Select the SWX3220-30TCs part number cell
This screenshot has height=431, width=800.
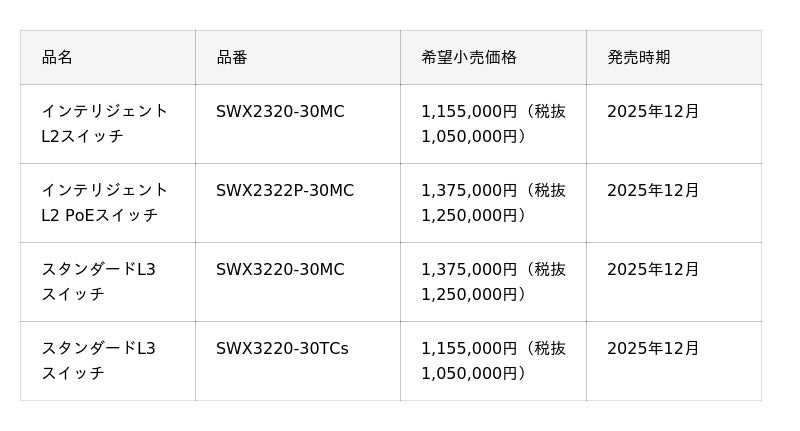click(282, 349)
